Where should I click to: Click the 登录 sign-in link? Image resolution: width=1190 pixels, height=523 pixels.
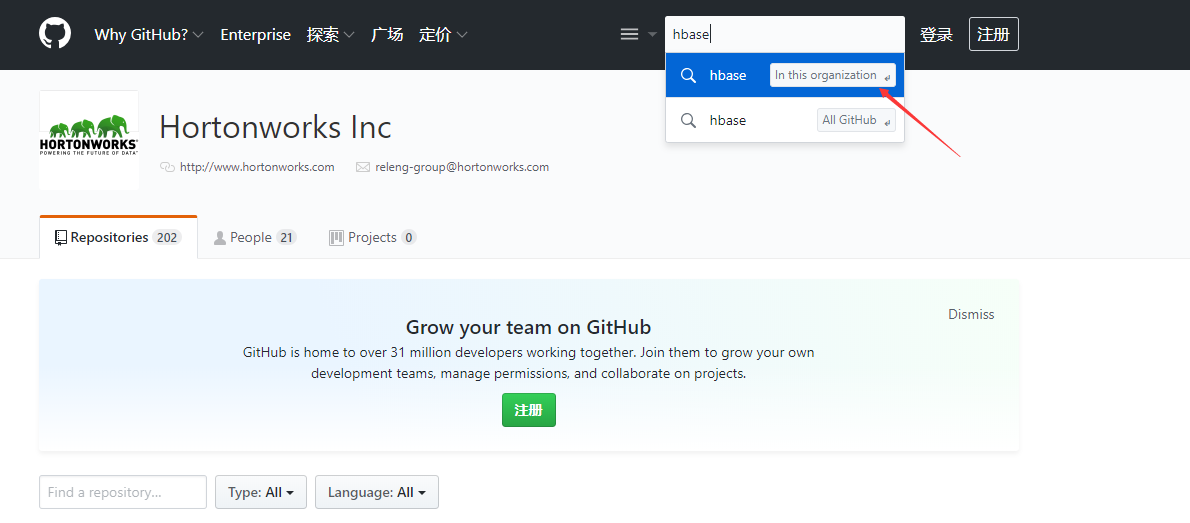click(937, 34)
